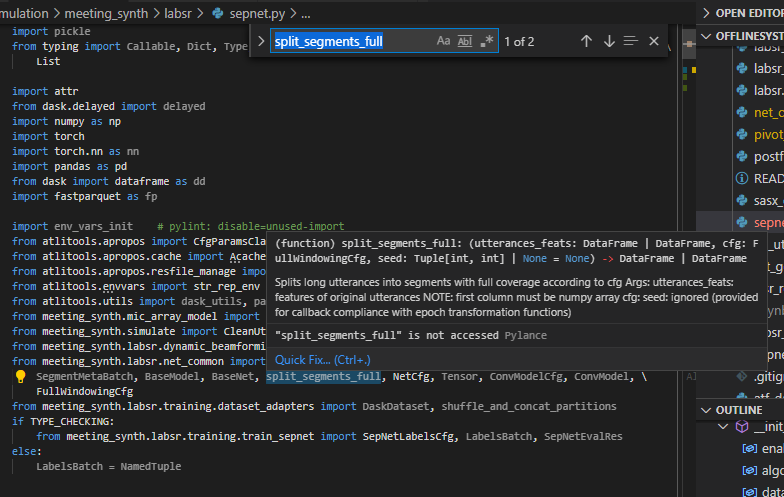Click the variable icon beside algo
This screenshot has width=784, height=497.
tap(750, 470)
